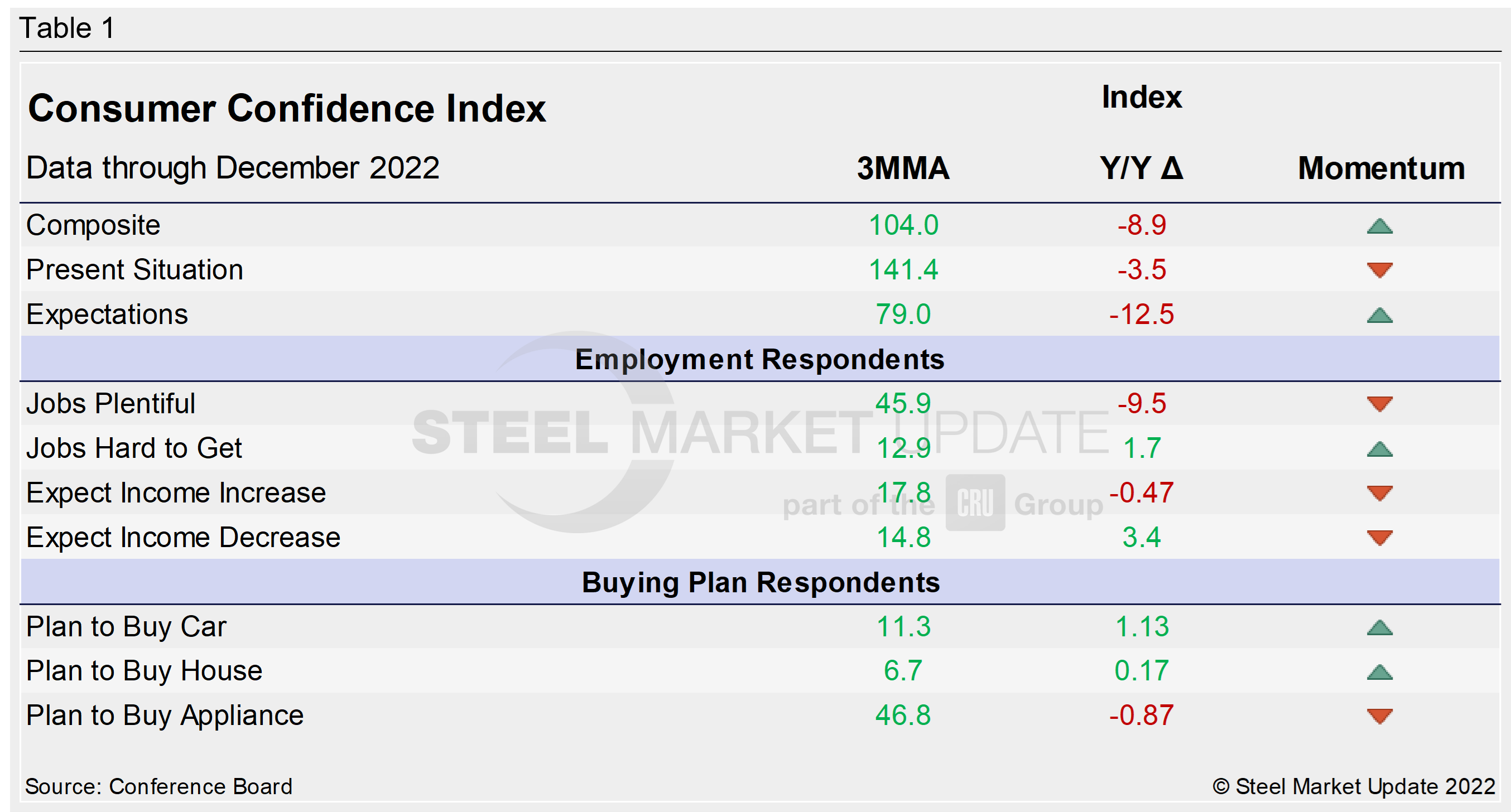This screenshot has height=812, width=1511.
Task: Click Jobs Hard to Get up arrow
Action: 1379,449
